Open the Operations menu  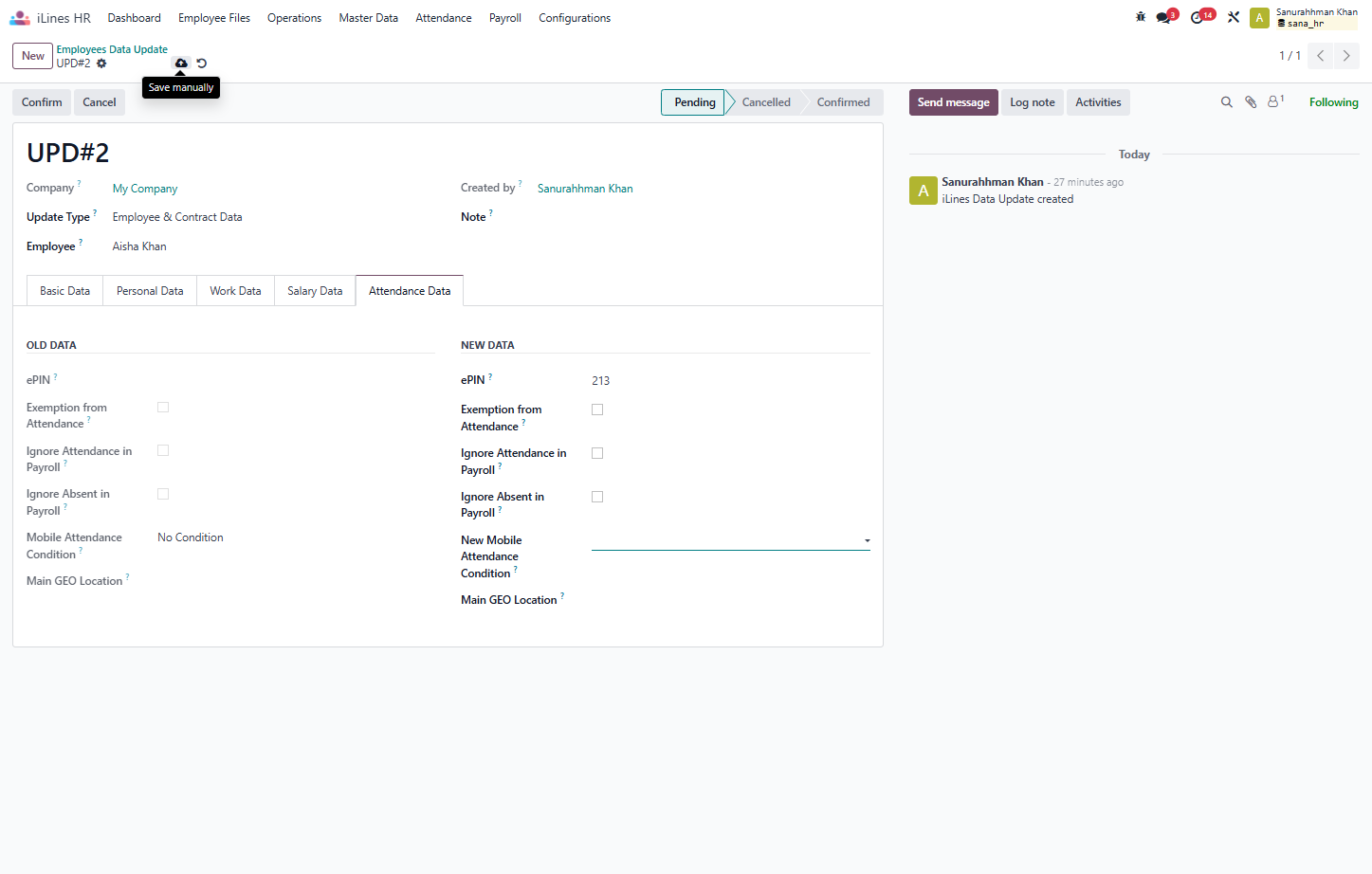click(x=294, y=18)
